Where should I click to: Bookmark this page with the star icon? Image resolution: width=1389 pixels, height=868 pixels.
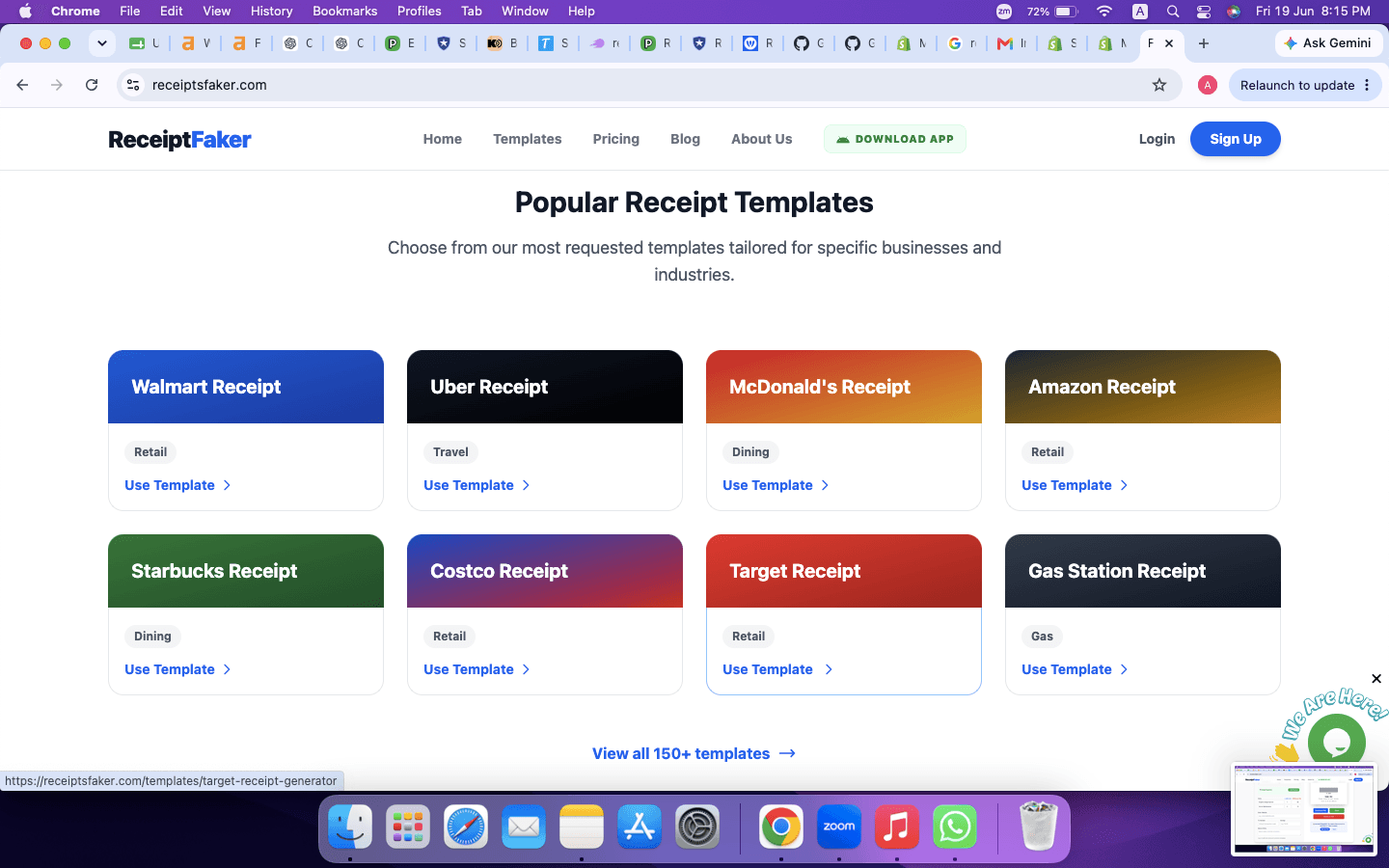pos(1159,85)
